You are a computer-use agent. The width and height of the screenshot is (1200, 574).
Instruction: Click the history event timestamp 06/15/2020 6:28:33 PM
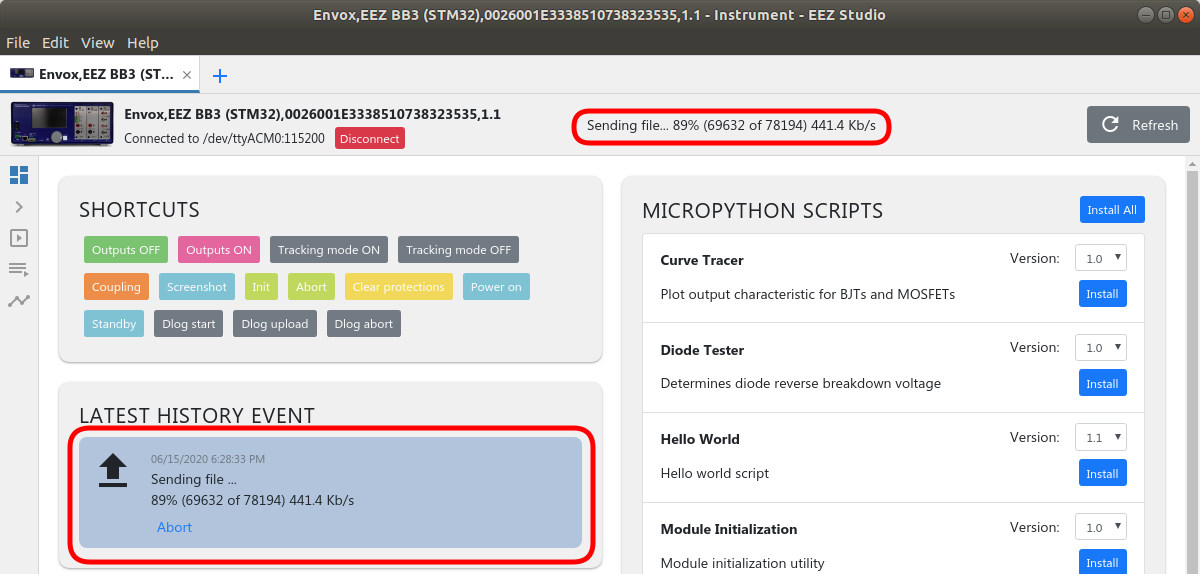point(208,459)
